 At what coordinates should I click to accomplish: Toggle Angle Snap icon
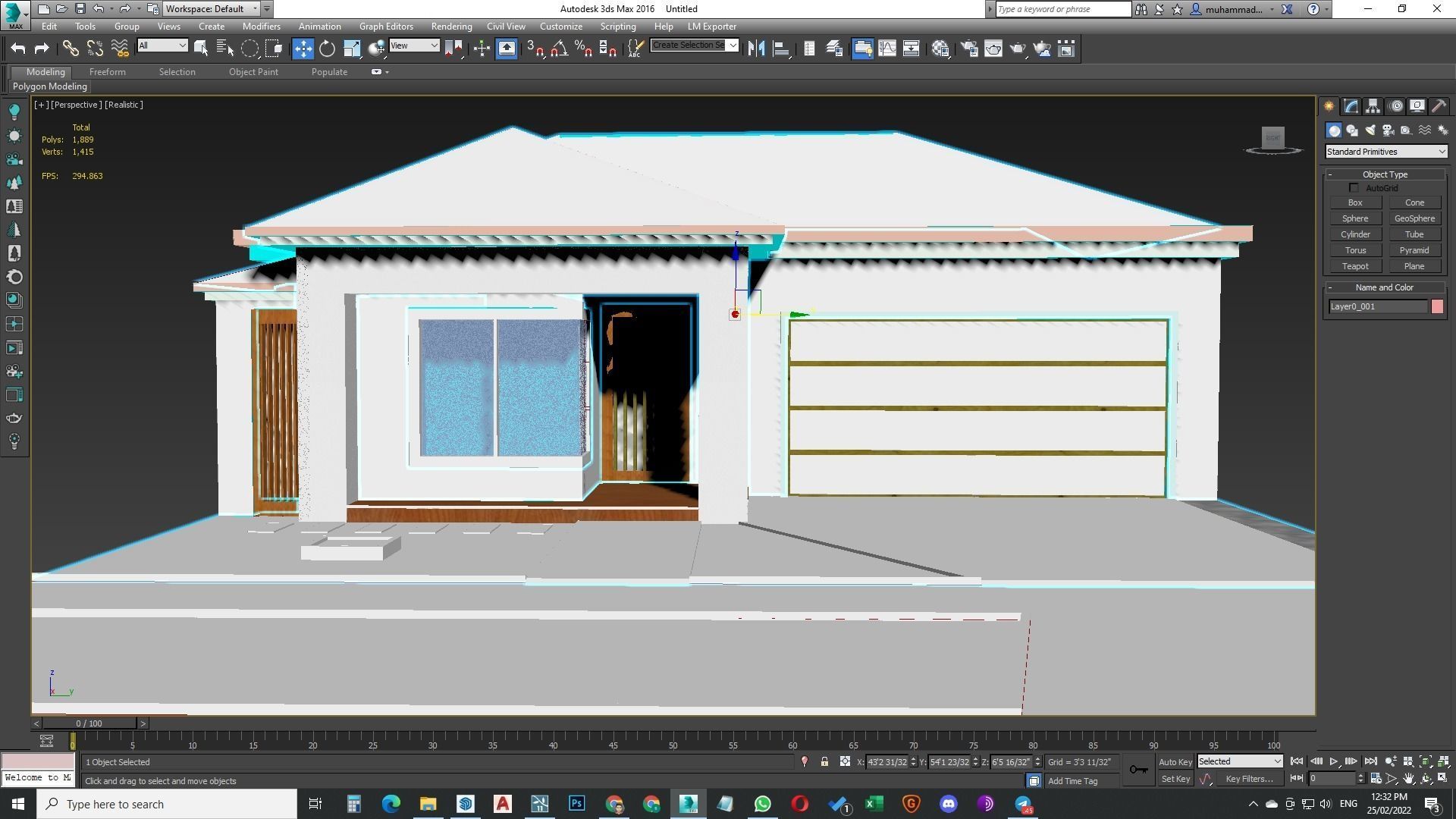tap(559, 49)
